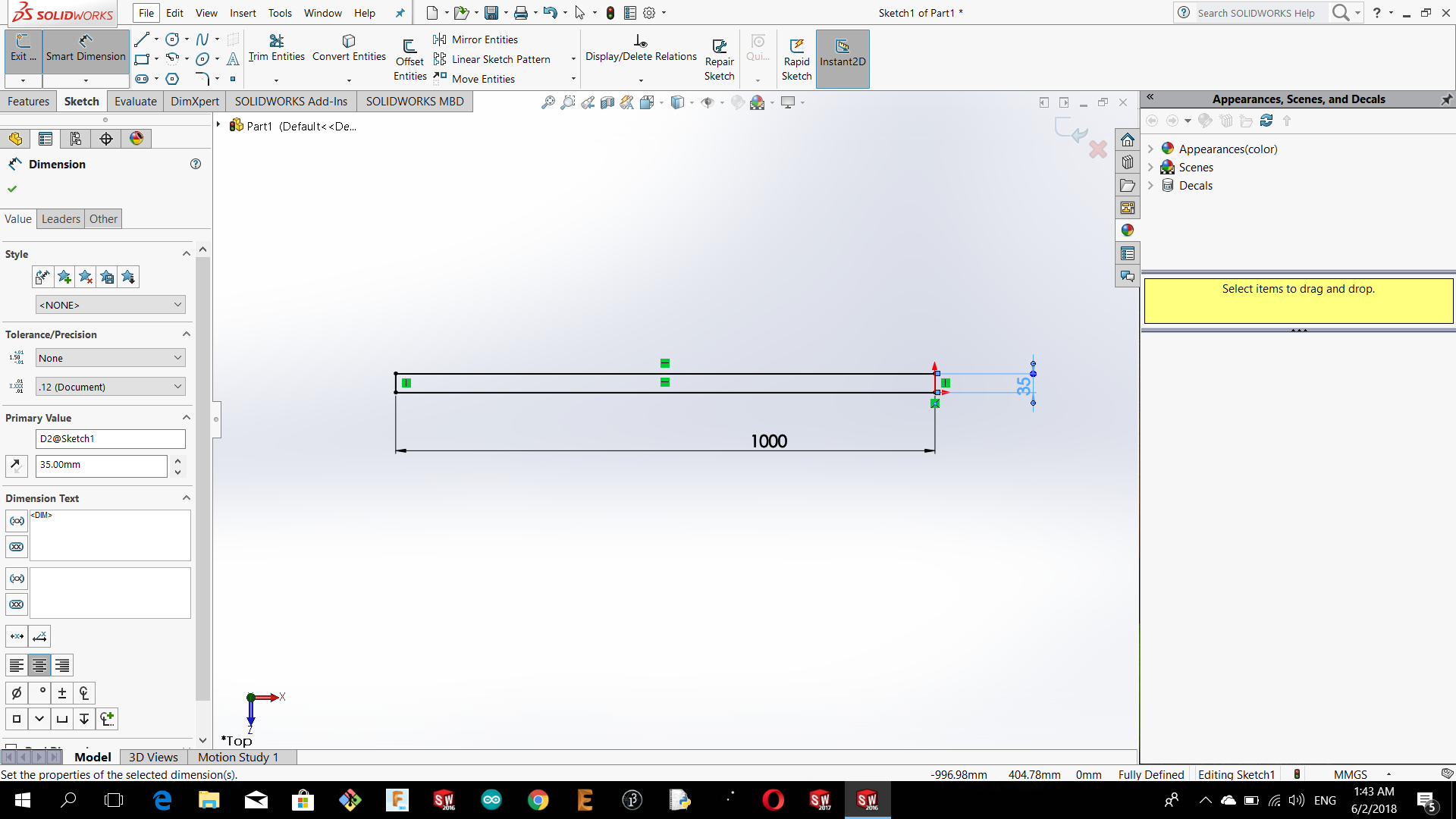Click Apply the default attributes style icon
This screenshot has width=1456, height=819.
(43, 277)
